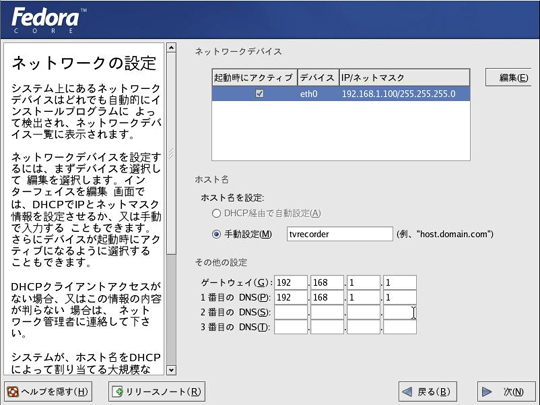Click 戻る(B) back button
Image resolution: width=540 pixels, height=405 pixels.
(x=427, y=392)
